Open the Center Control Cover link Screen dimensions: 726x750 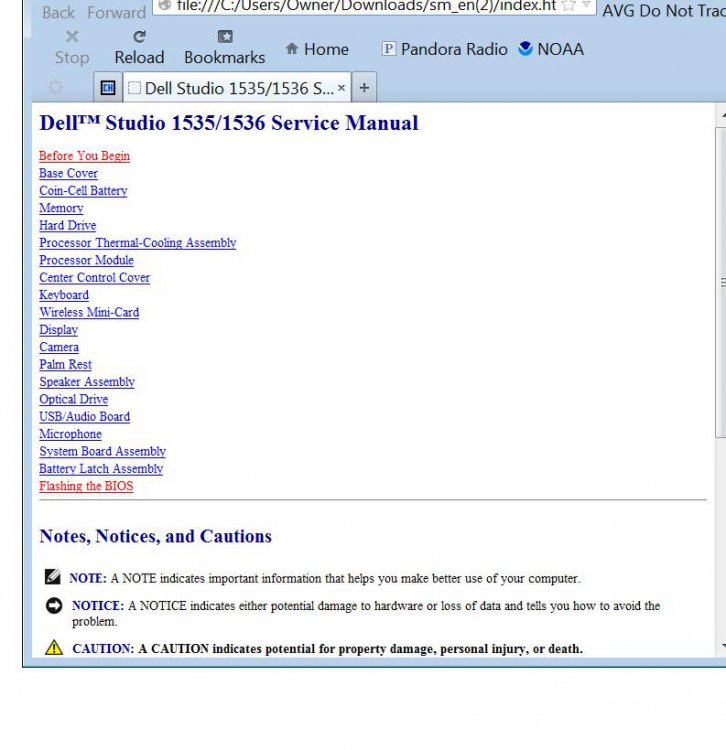pyautogui.click(x=94, y=277)
